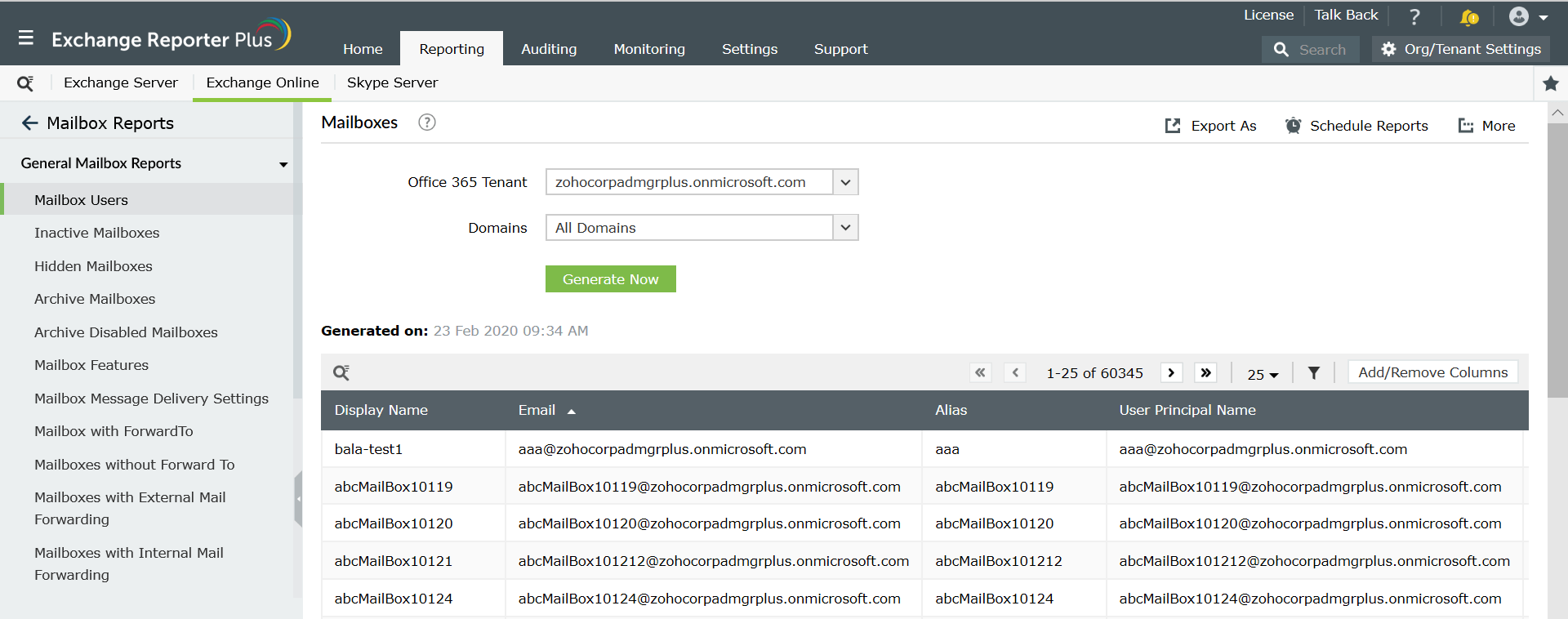The height and width of the screenshot is (619, 1568).
Task: Open the Home tab
Action: click(363, 49)
